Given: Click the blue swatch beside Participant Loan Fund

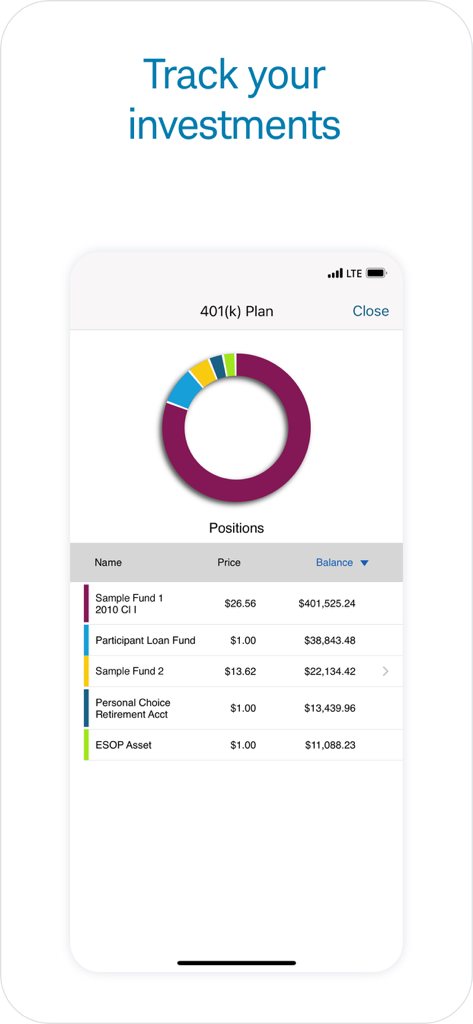Looking at the screenshot, I should click(86, 641).
